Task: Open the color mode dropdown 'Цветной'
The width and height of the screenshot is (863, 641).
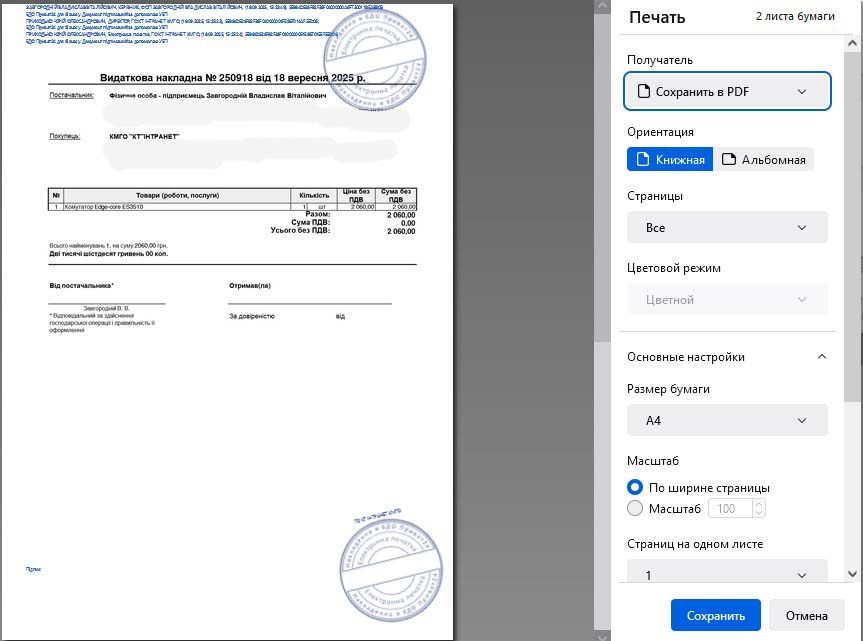Action: 727,299
